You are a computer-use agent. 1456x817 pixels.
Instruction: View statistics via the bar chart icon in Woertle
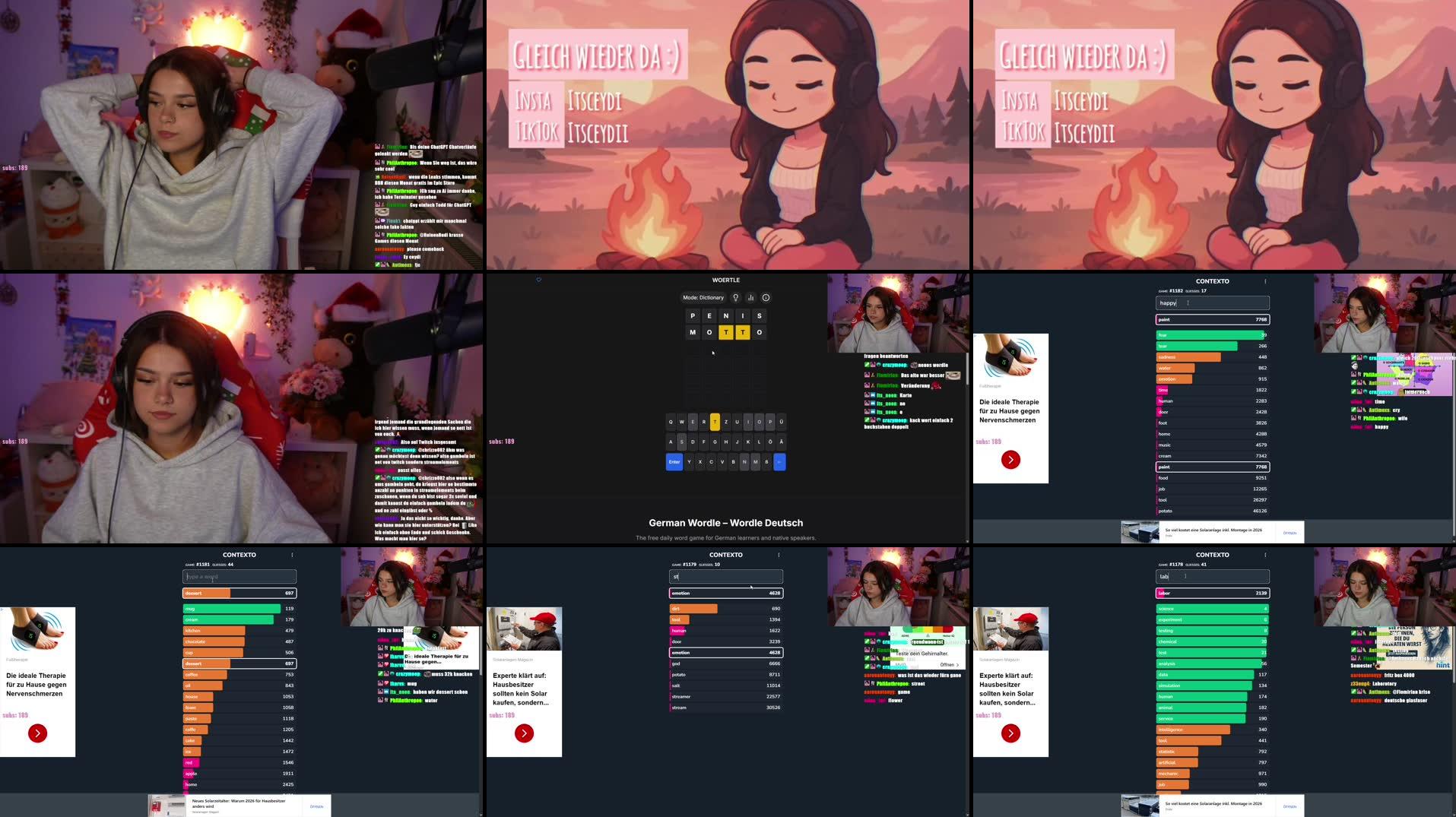click(751, 297)
